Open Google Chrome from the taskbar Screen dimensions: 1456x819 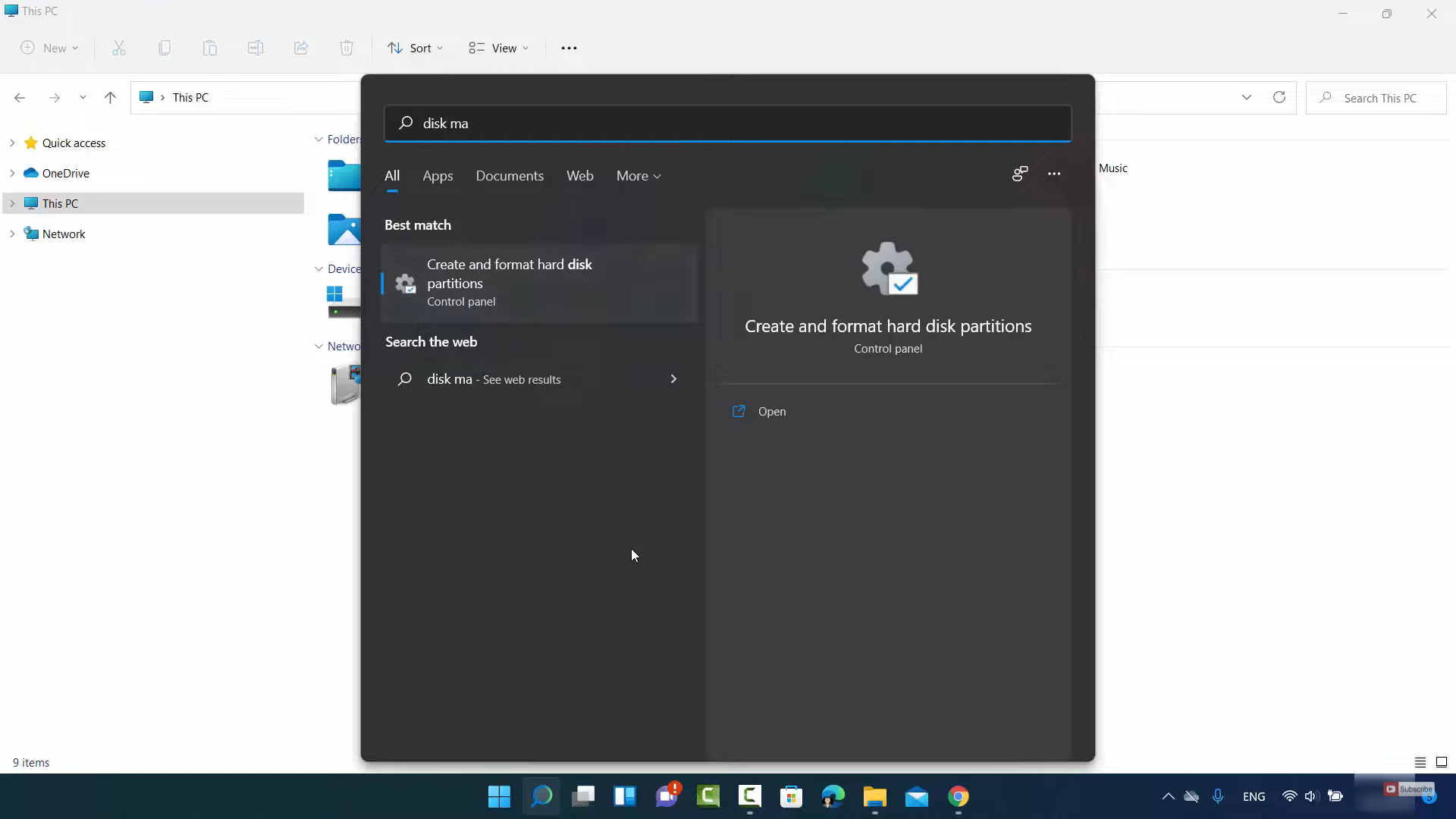959,796
